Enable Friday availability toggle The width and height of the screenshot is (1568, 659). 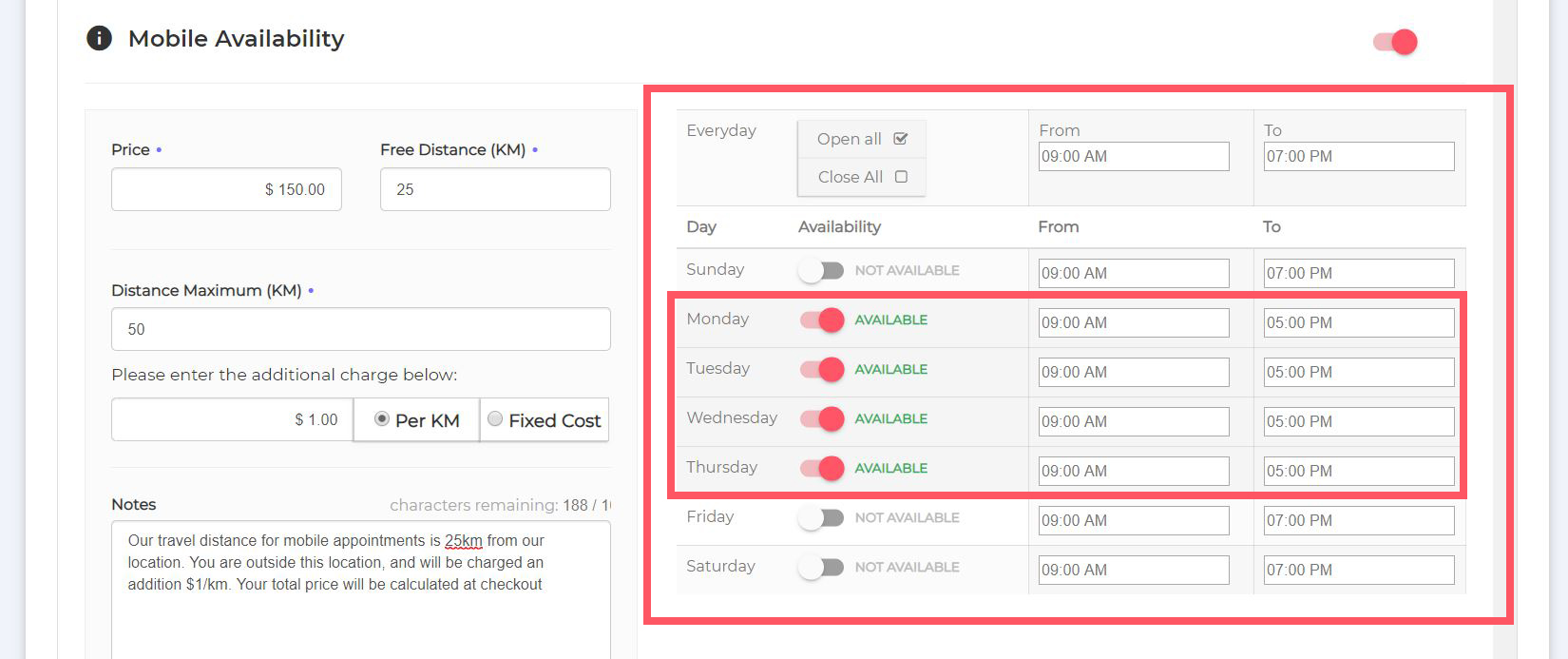(x=821, y=518)
